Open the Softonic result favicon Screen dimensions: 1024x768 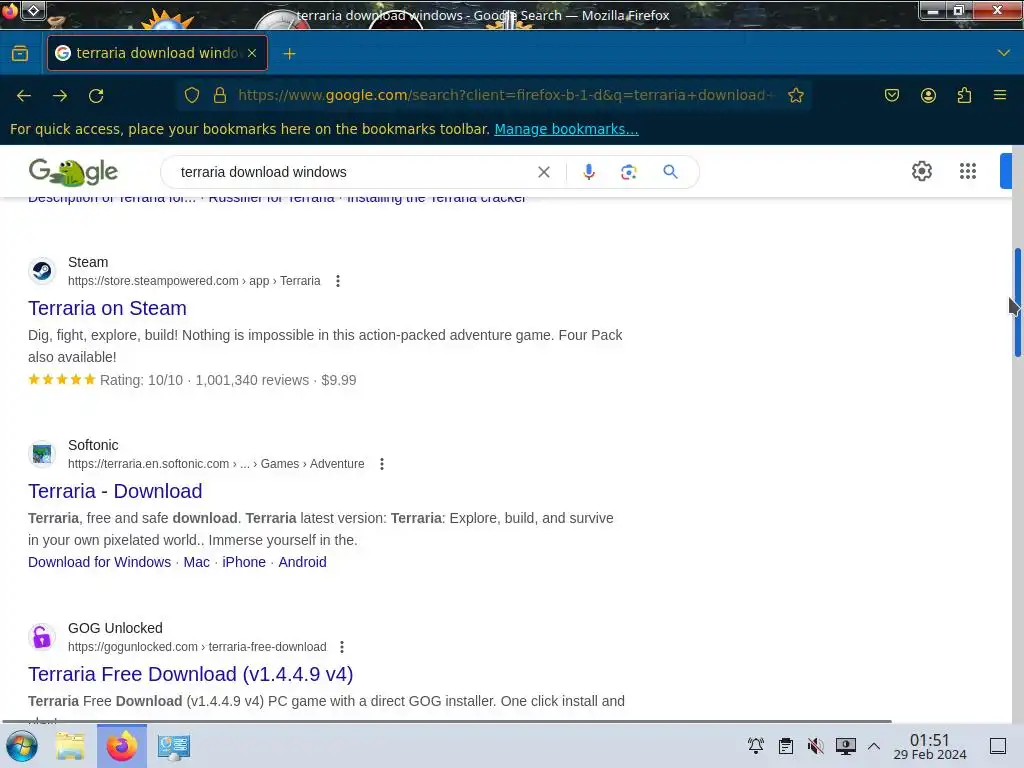click(42, 453)
